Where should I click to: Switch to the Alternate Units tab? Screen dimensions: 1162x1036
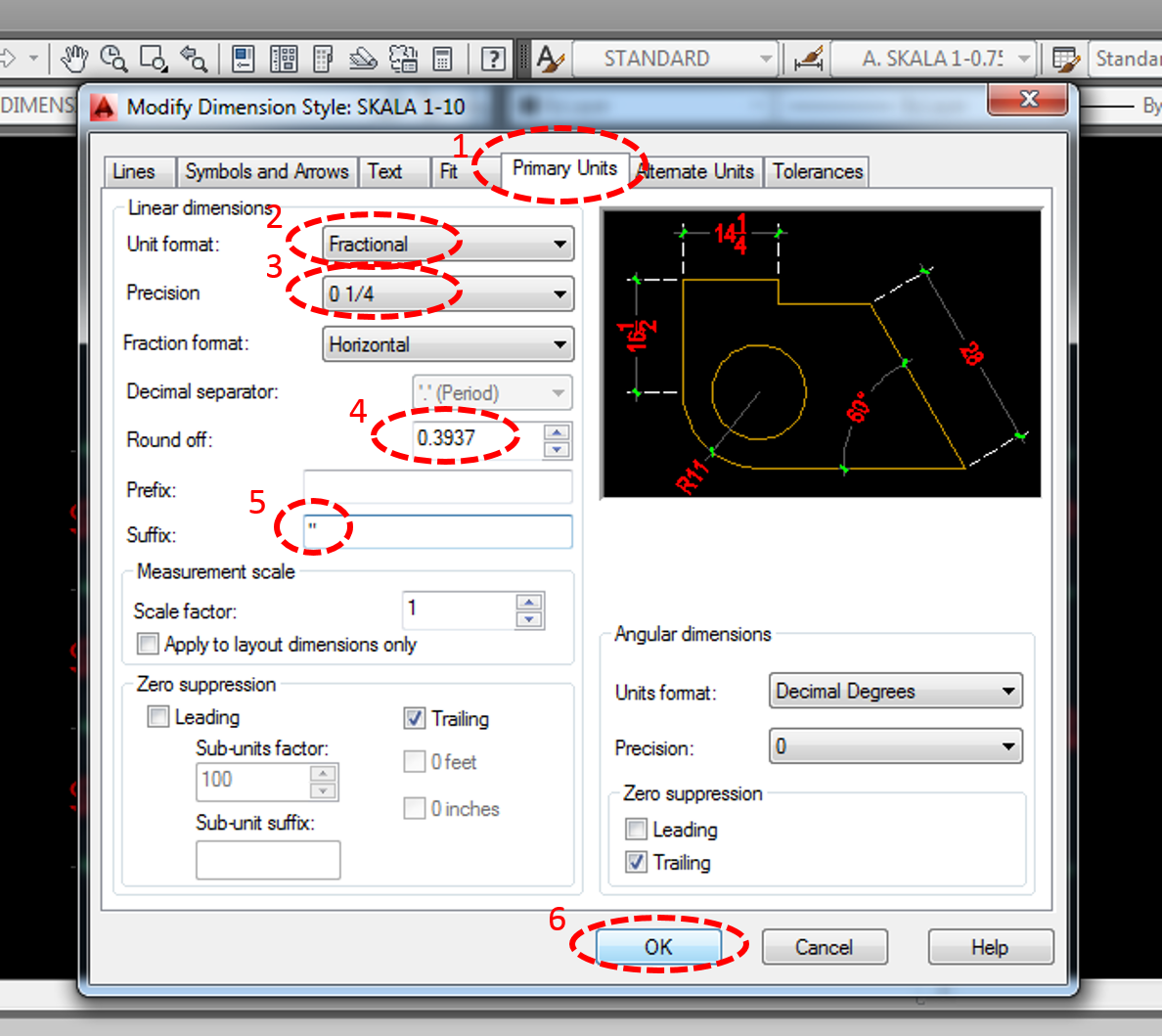coord(695,171)
